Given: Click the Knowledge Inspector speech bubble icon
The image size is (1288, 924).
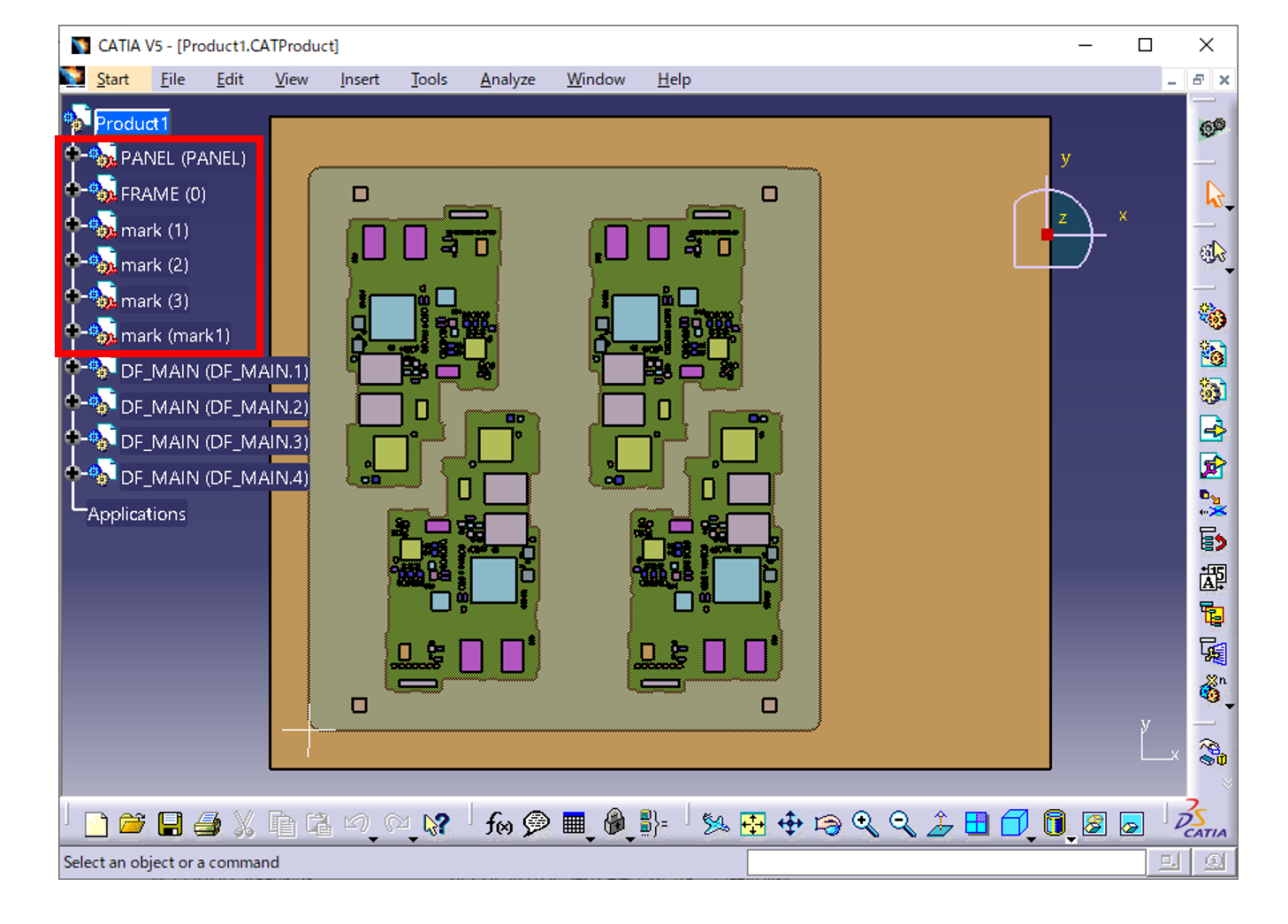Looking at the screenshot, I should [536, 823].
